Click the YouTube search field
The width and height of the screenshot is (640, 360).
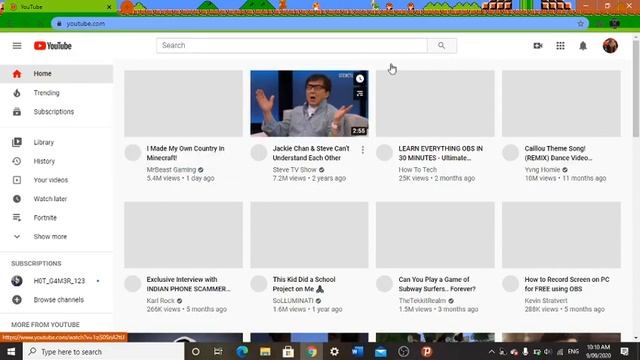(x=292, y=45)
